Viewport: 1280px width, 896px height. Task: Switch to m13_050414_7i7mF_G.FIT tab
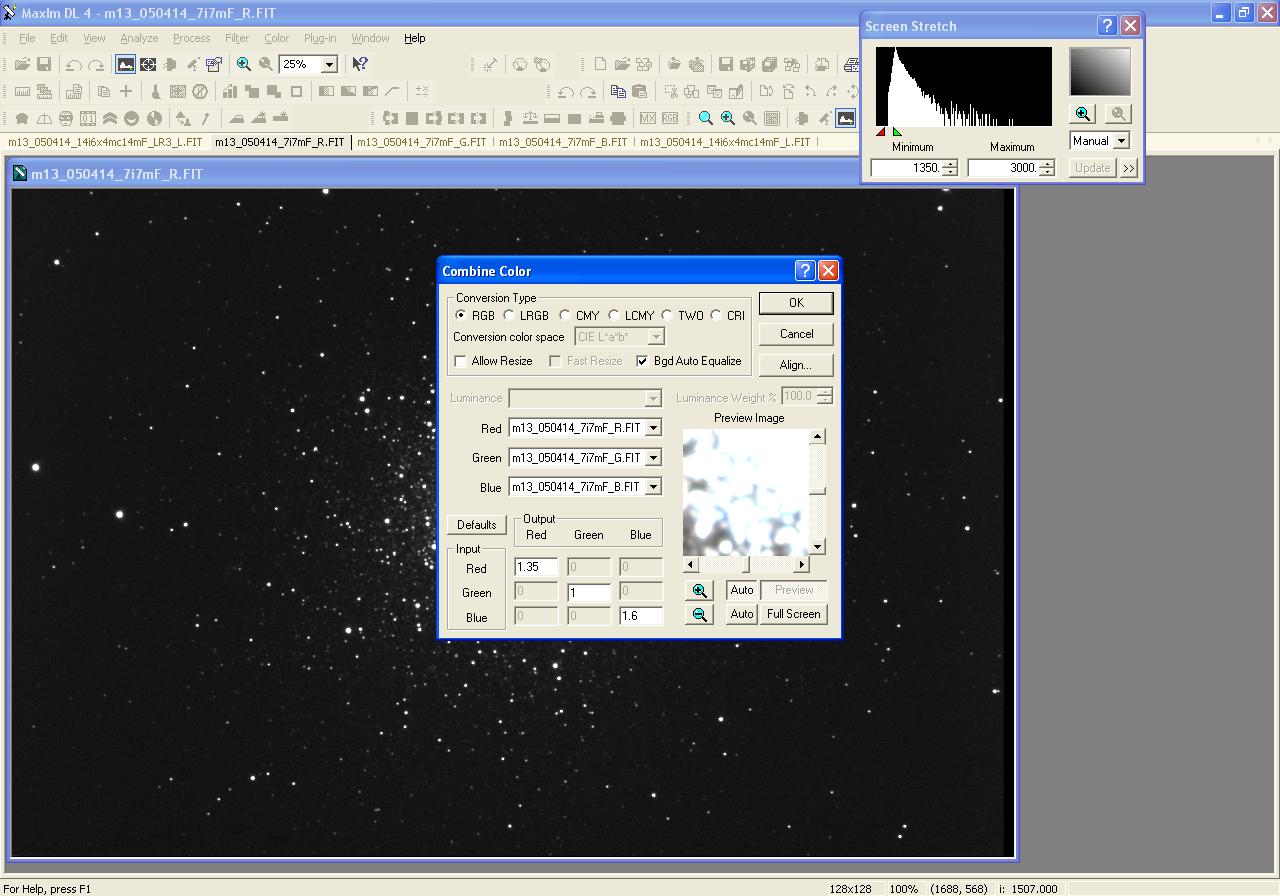click(x=421, y=142)
